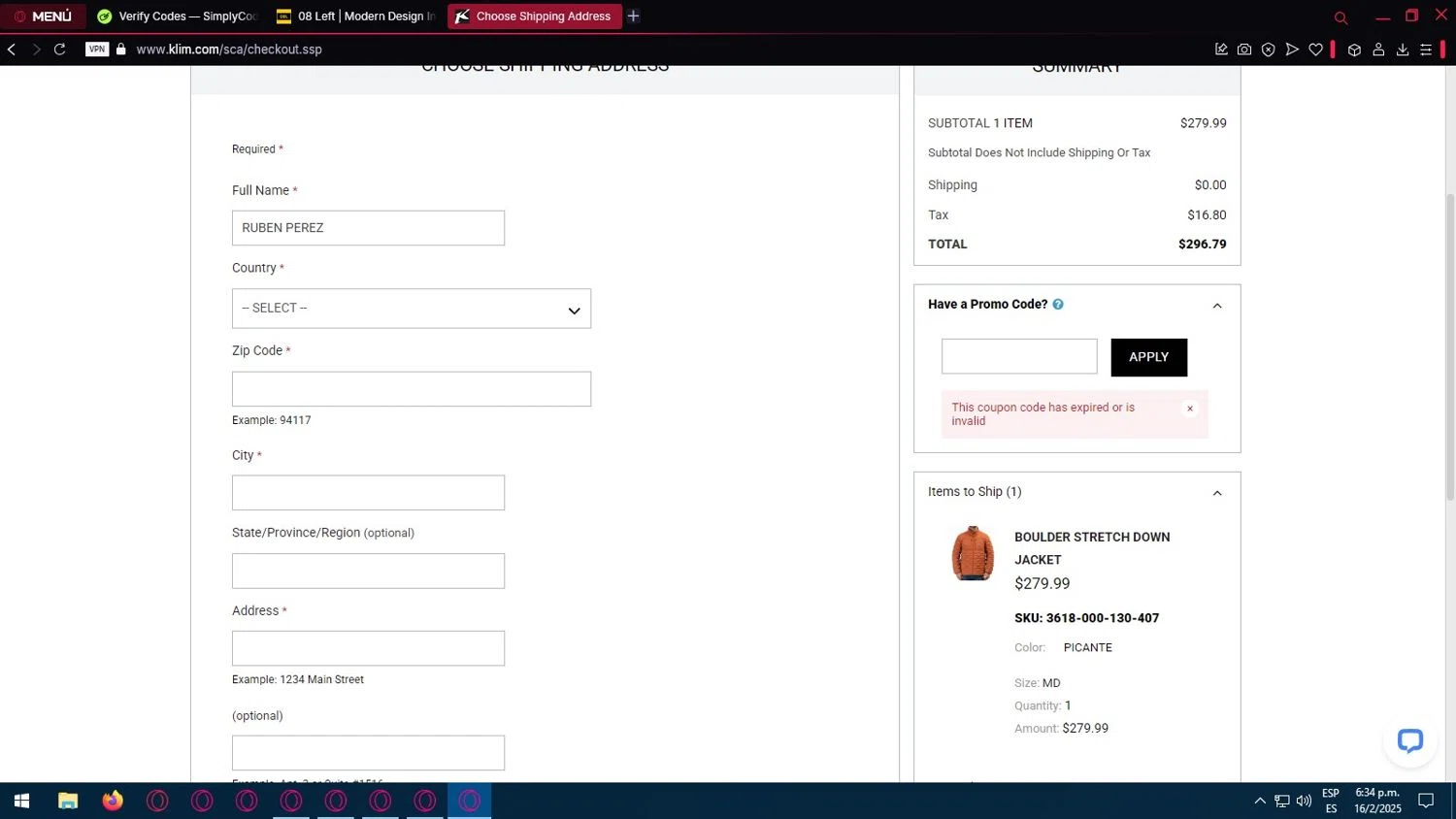Go back to the previous page
The image size is (1456, 819).
tap(12, 49)
